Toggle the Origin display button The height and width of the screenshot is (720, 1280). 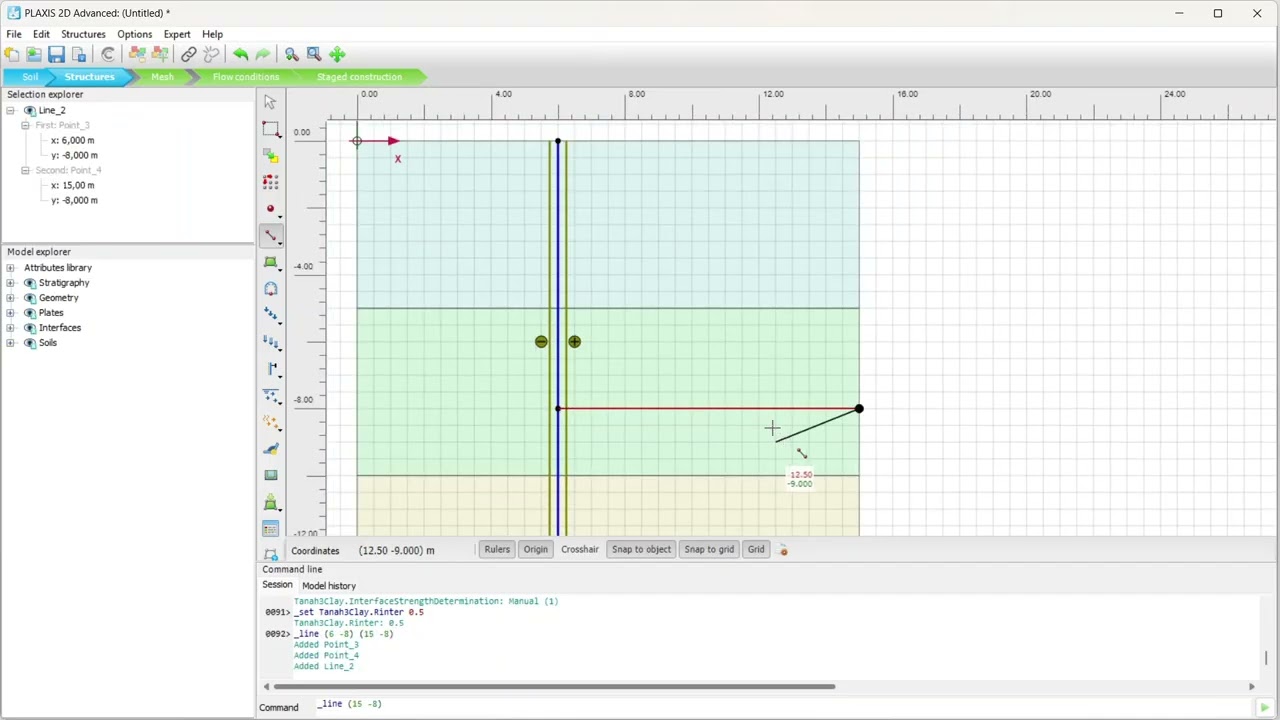pos(536,549)
